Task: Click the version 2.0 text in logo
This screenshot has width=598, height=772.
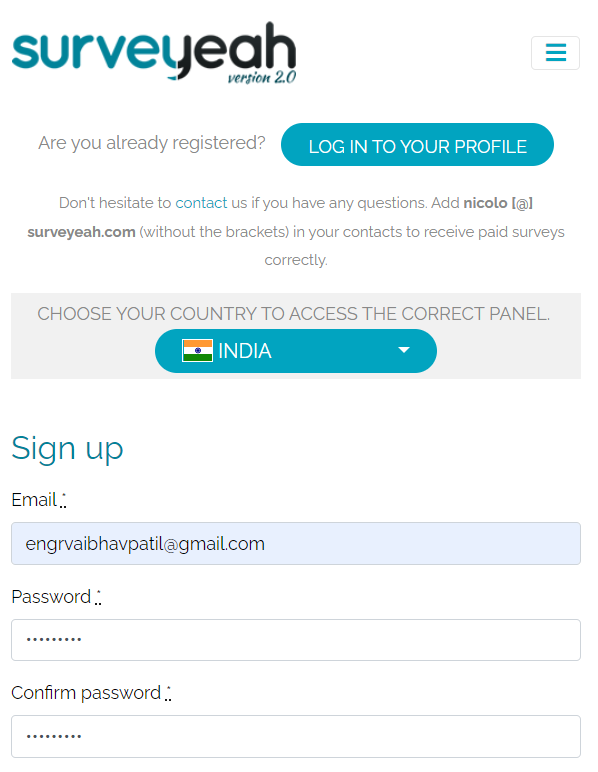Action: click(262, 78)
